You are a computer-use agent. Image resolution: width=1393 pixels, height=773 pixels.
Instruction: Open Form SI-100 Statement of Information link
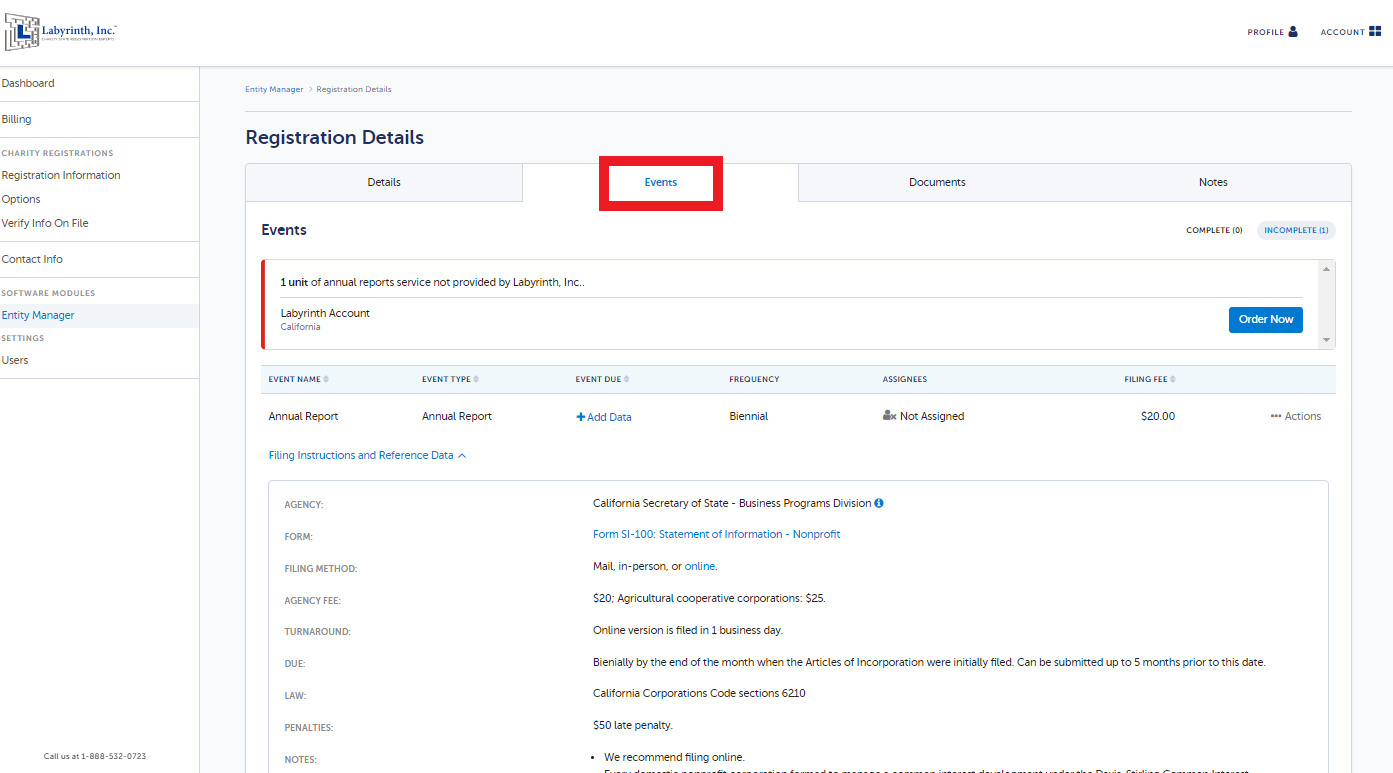pyautogui.click(x=716, y=534)
